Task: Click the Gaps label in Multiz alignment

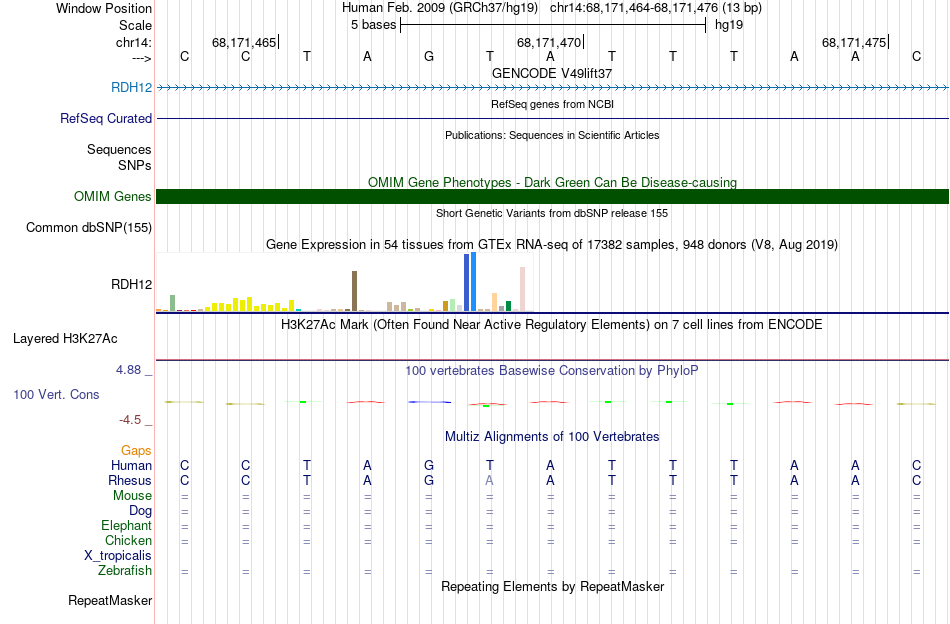Action: pos(136,450)
